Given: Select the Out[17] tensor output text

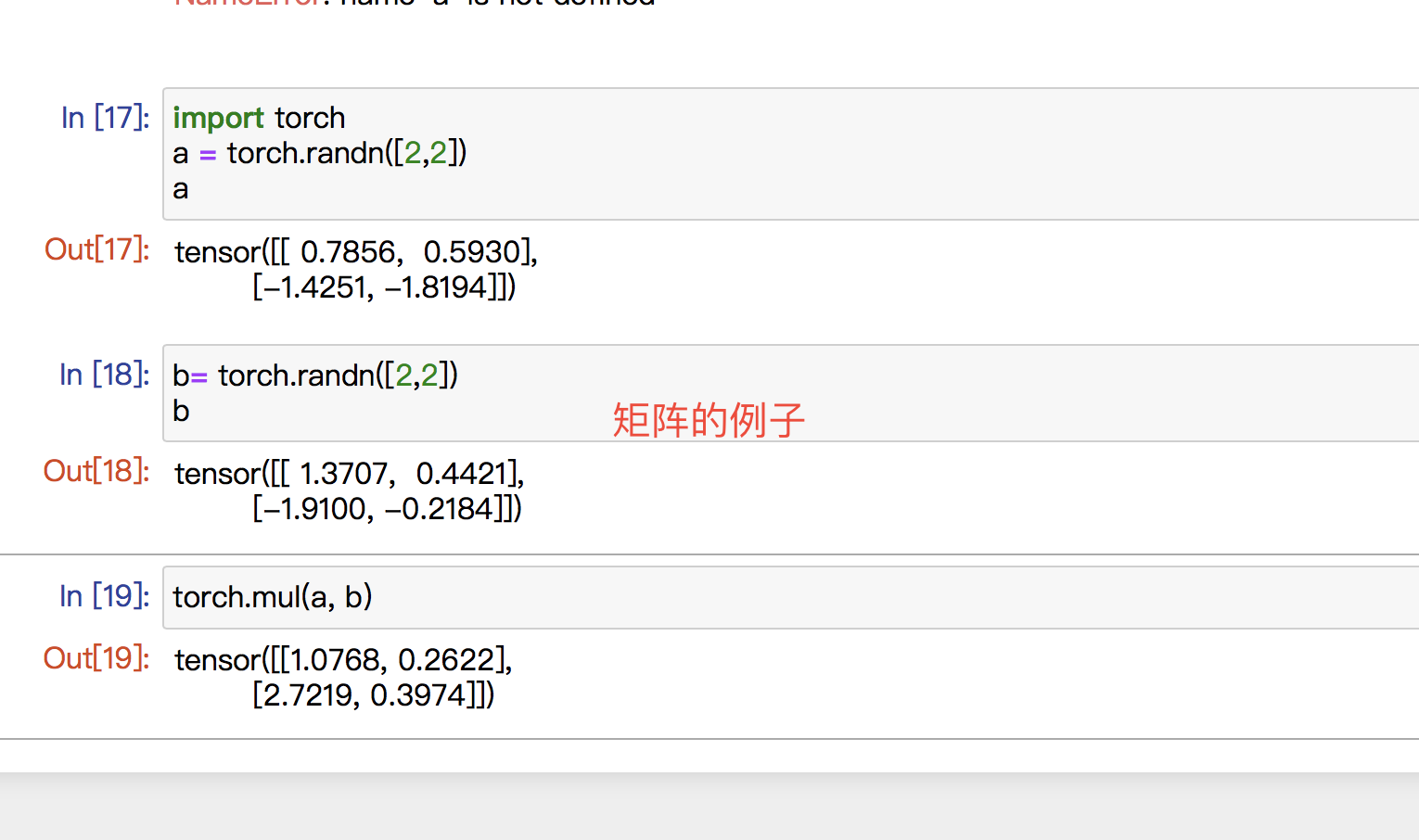Looking at the screenshot, I should [x=356, y=269].
